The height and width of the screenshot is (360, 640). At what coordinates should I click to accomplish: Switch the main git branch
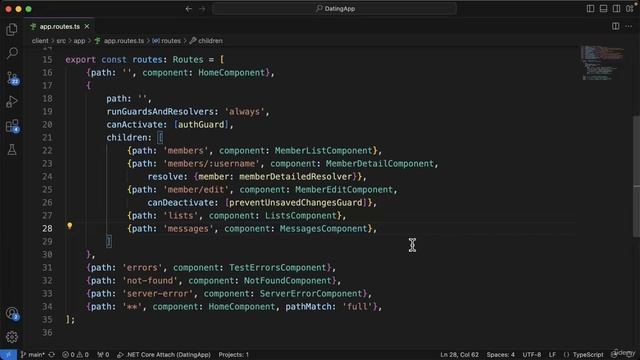pyautogui.click(x=33, y=355)
